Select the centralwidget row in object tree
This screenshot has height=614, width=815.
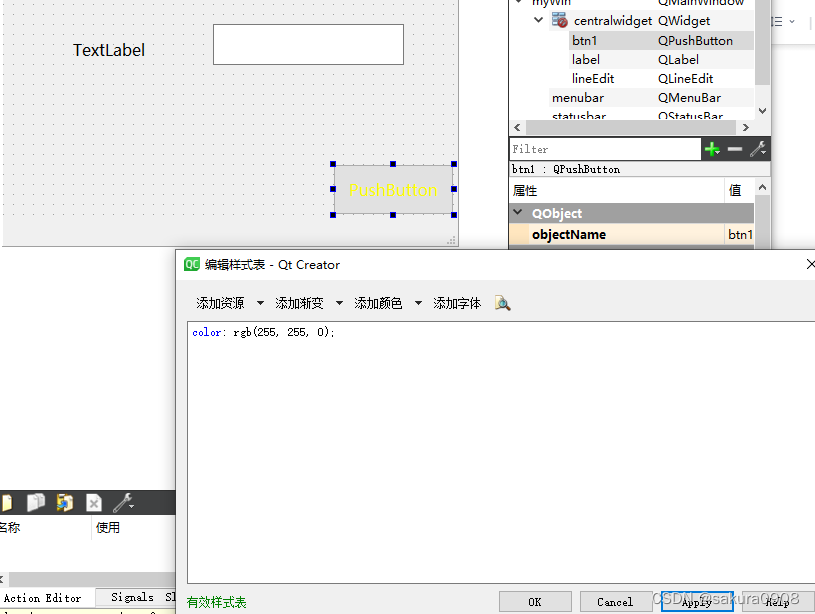(651, 21)
